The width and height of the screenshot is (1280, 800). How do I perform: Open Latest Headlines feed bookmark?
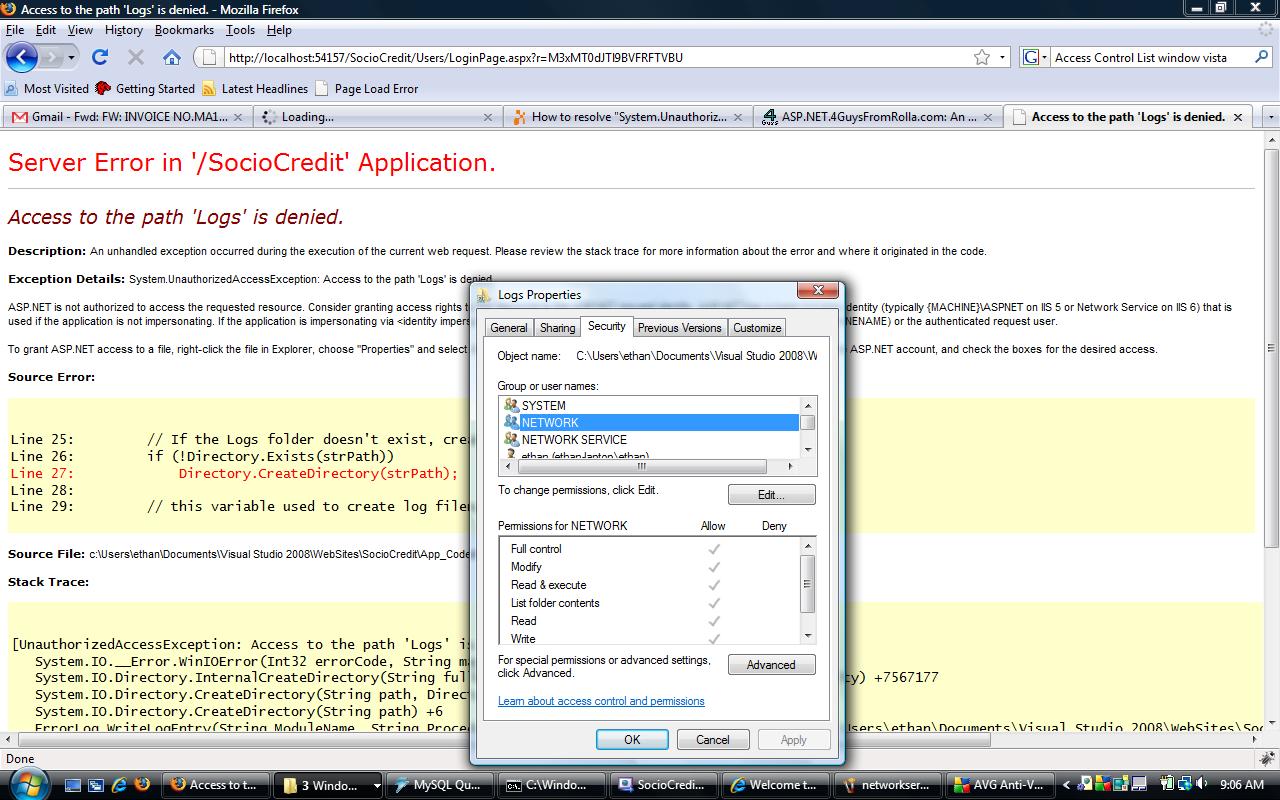tap(254, 88)
